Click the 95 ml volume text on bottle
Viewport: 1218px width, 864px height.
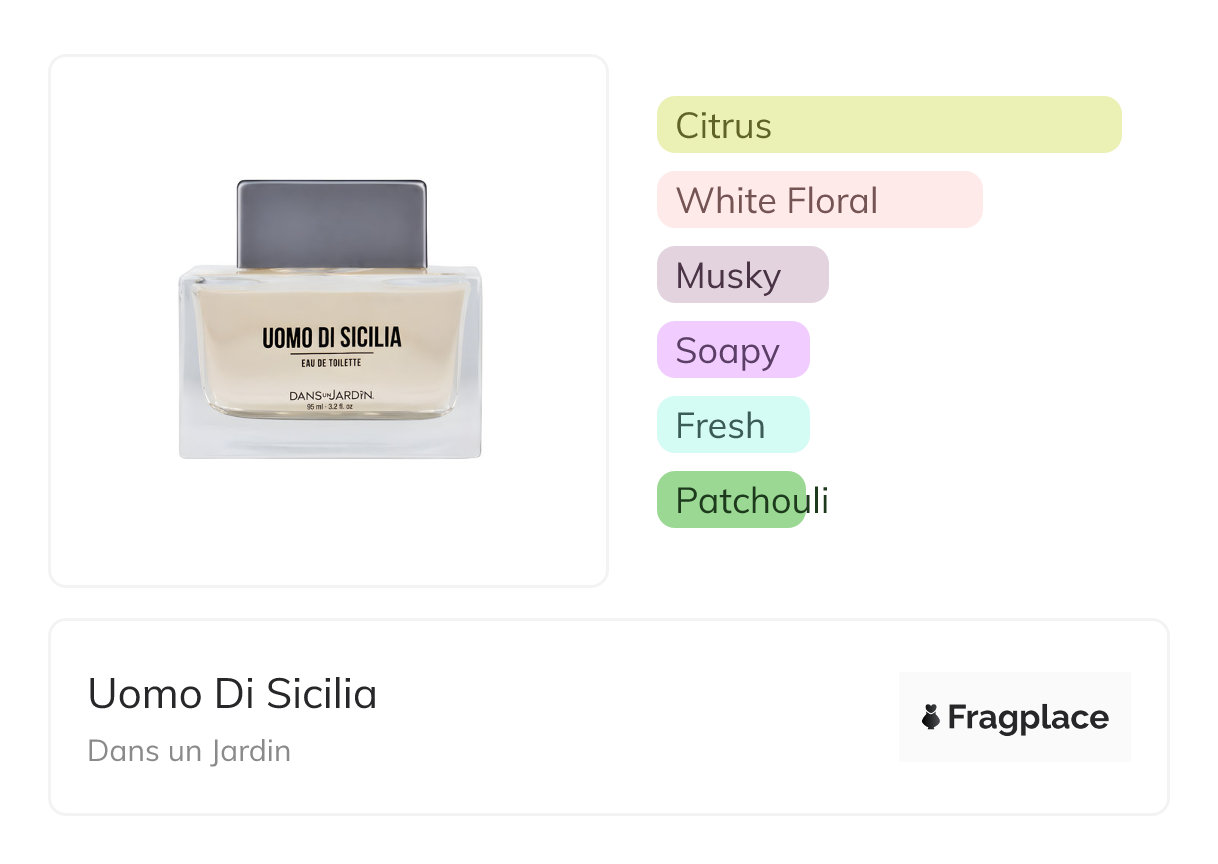[x=331, y=407]
